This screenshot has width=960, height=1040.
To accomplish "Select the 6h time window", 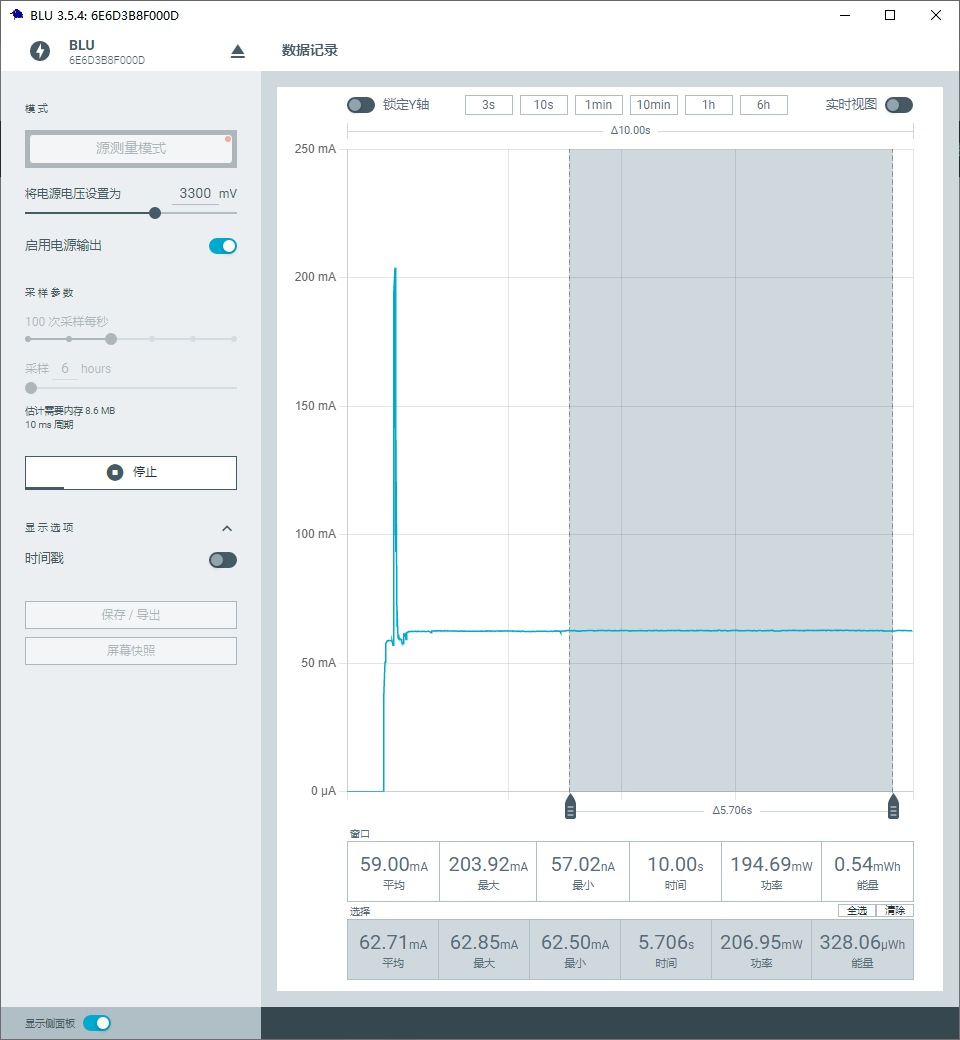I will (x=764, y=105).
